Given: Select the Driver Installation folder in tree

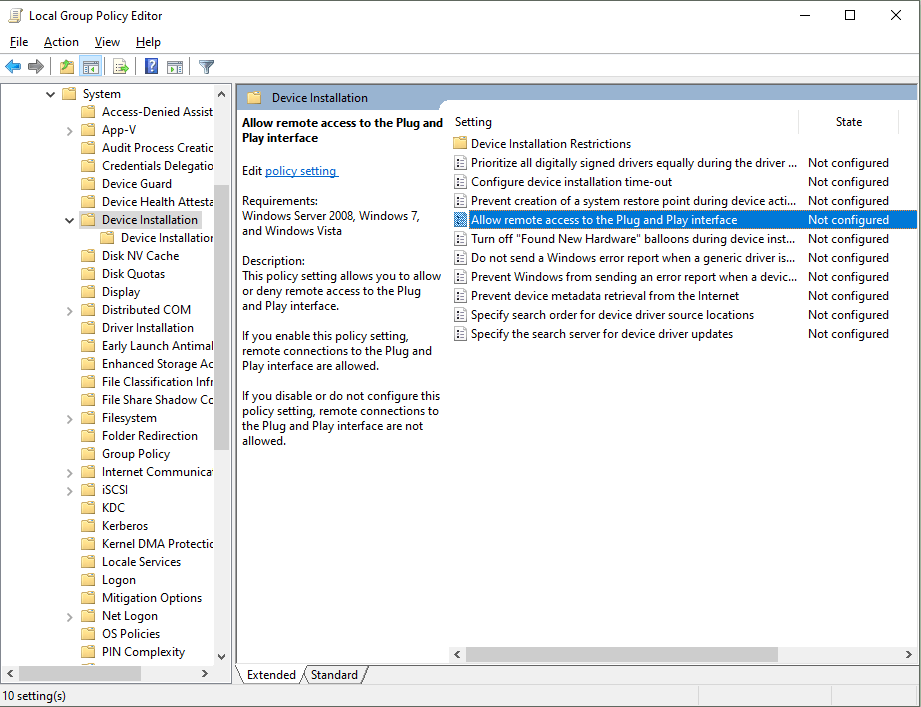Looking at the screenshot, I should 148,328.
